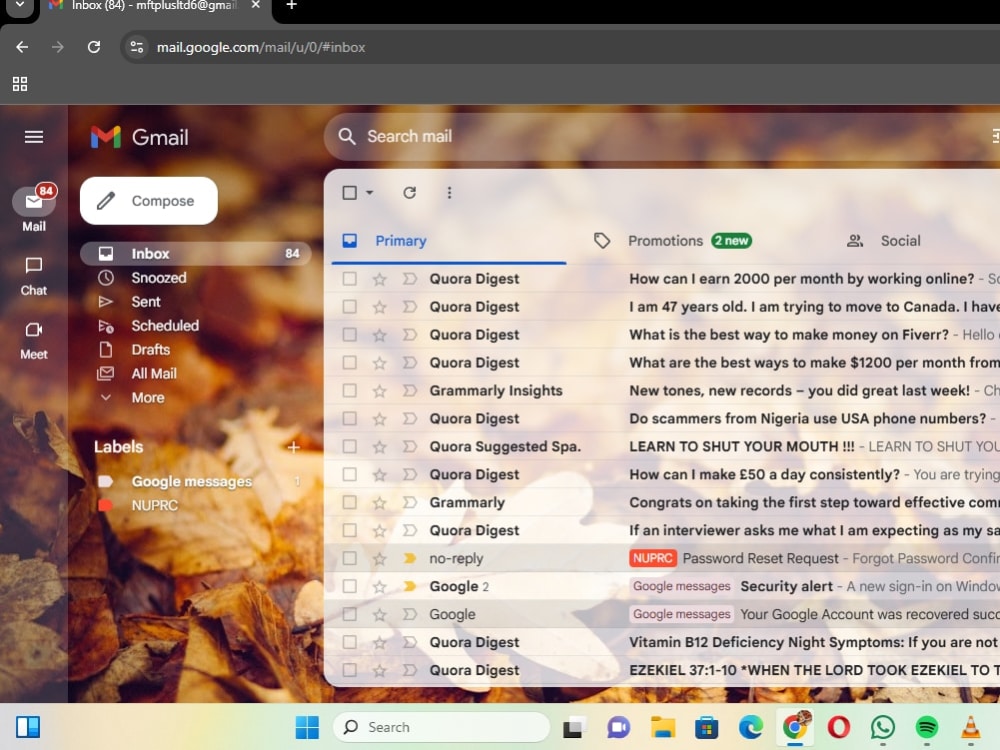Click the address bar URL
This screenshot has width=1000, height=750.
point(261,47)
